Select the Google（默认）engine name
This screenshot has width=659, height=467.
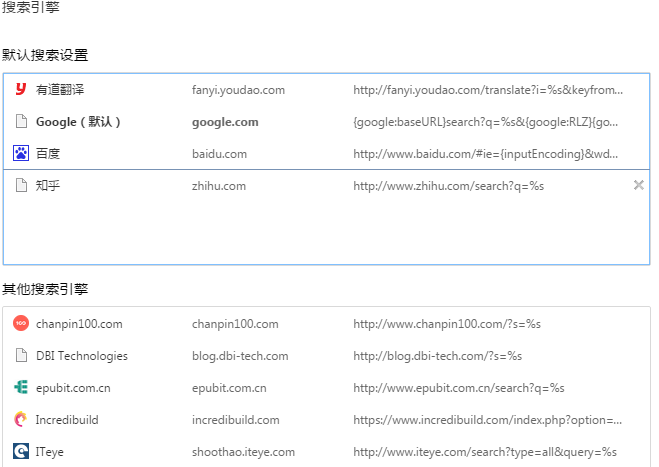point(78,122)
